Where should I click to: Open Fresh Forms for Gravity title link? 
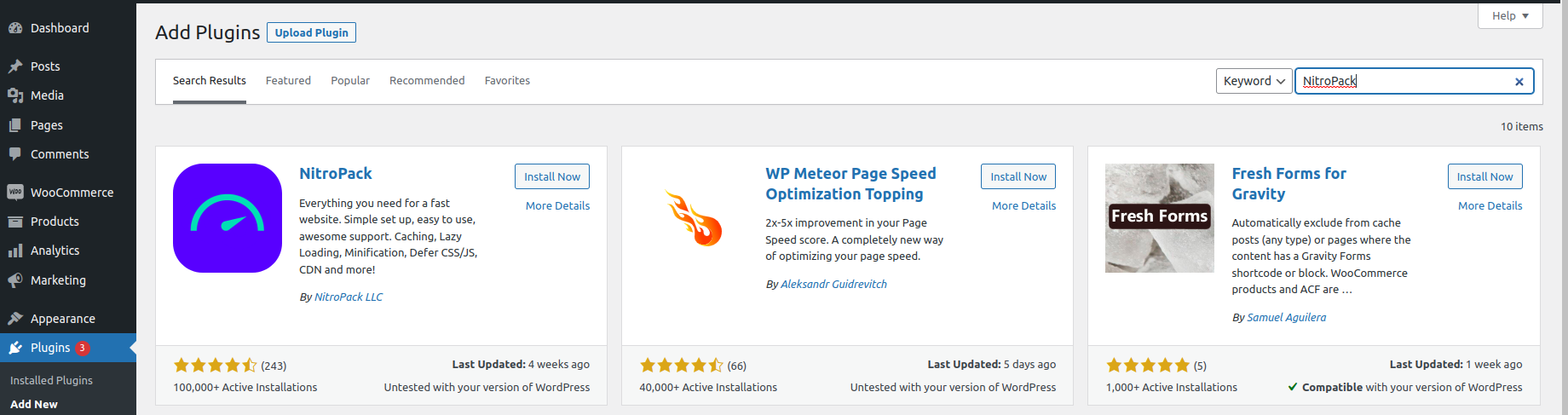(x=1288, y=184)
